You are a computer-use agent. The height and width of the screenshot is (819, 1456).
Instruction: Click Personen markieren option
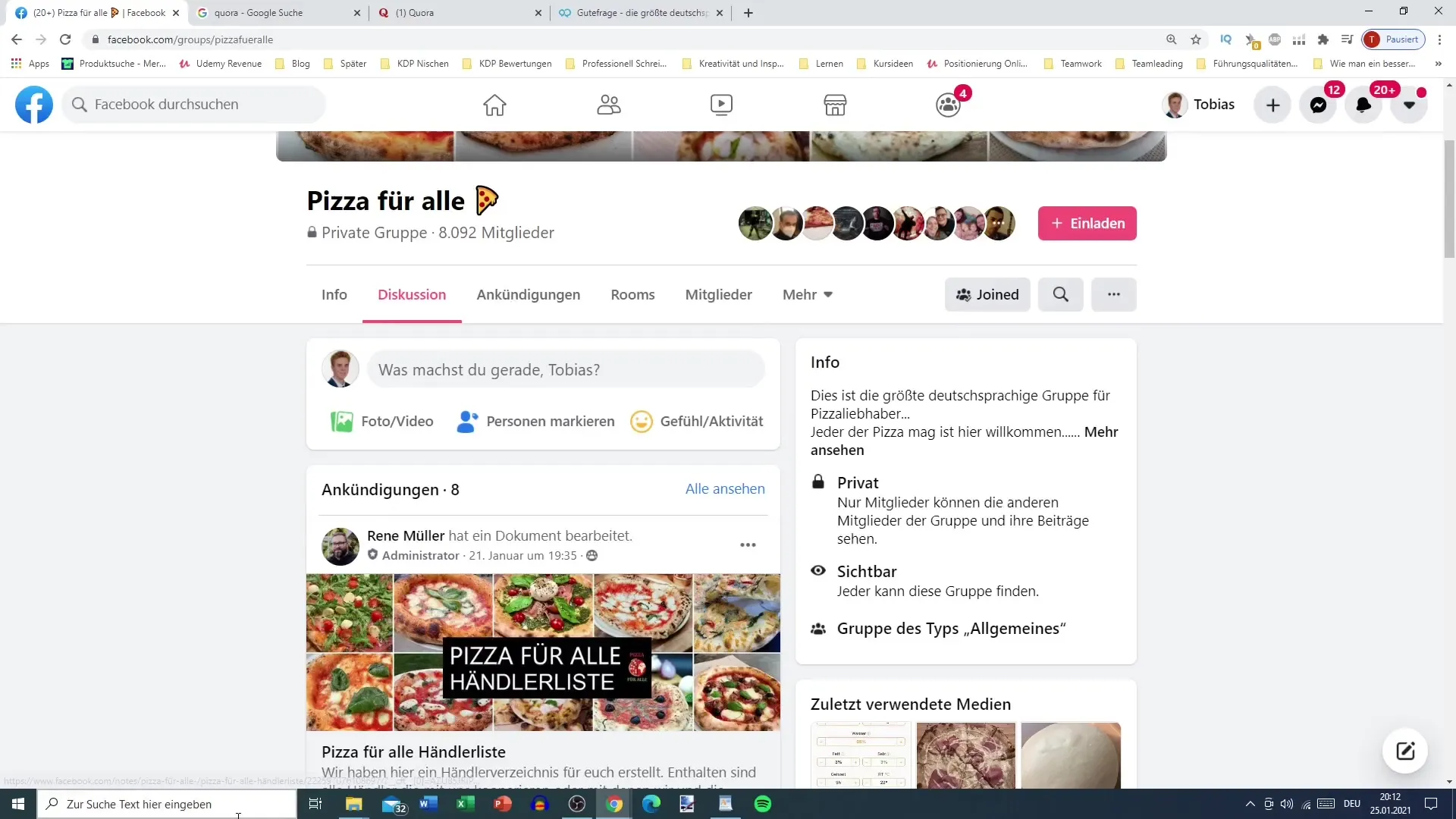point(535,421)
